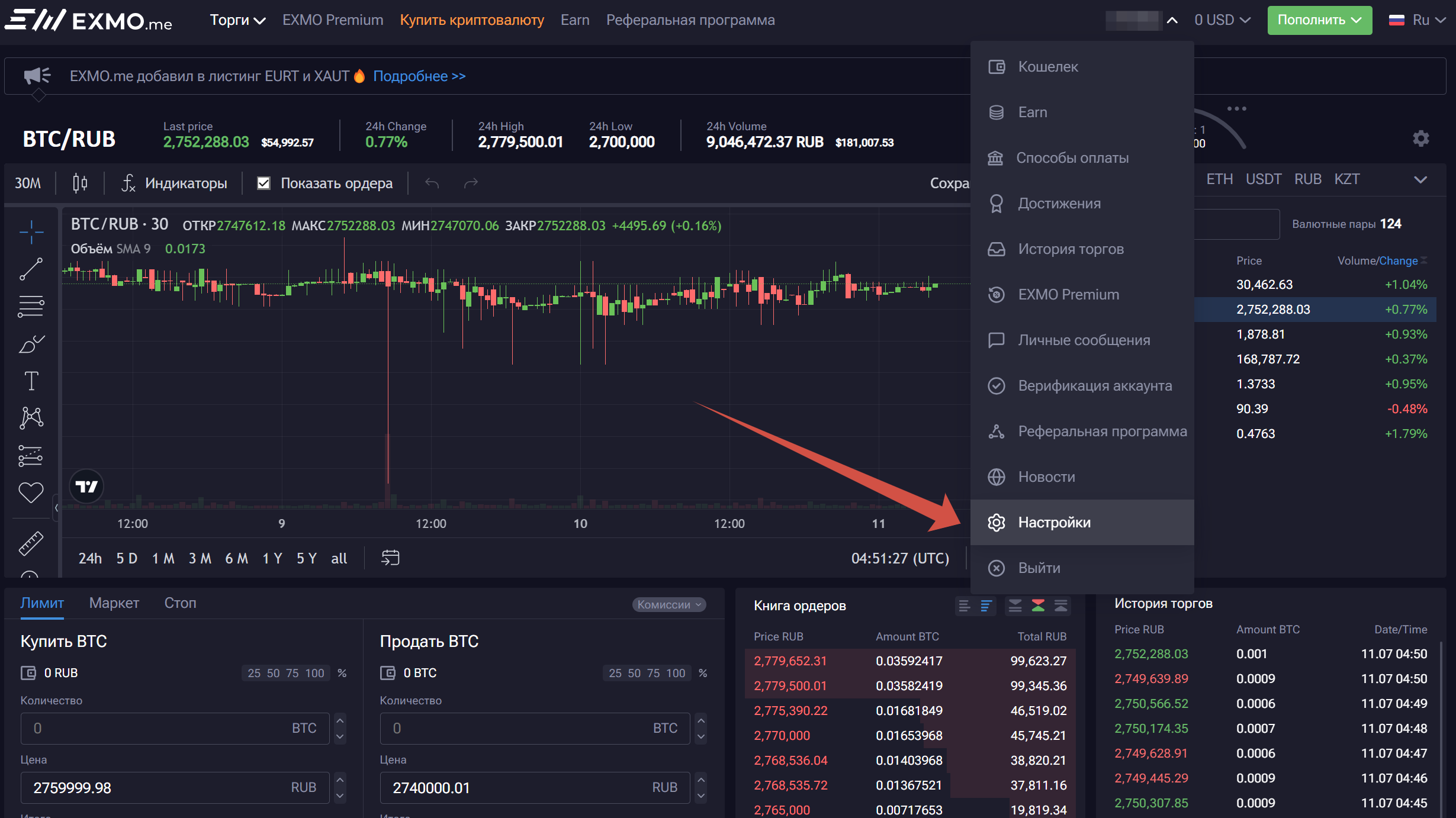1456x818 pixels.
Task: Click the announcement megaphone icon
Action: 37,76
